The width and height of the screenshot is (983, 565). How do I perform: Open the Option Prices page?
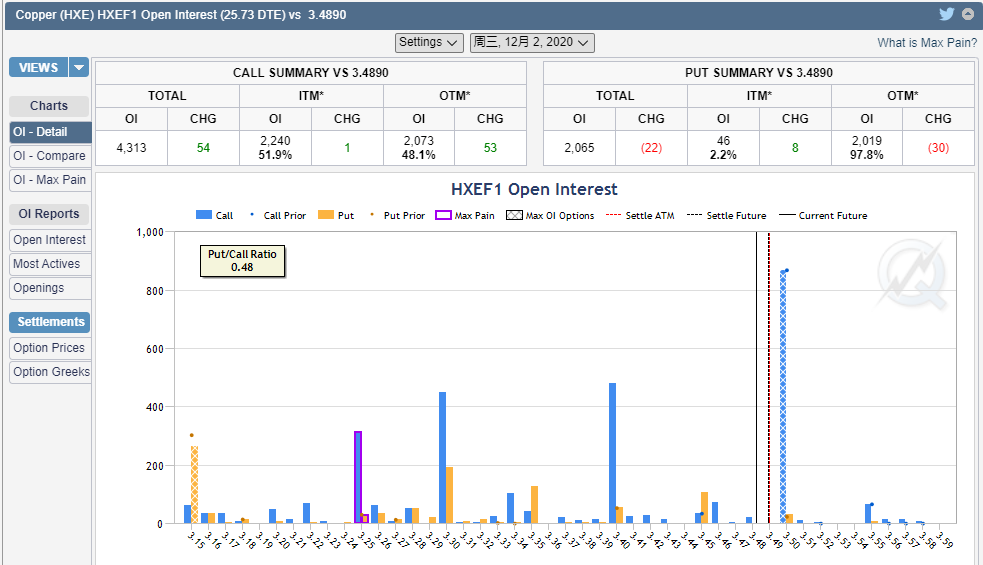[50, 347]
